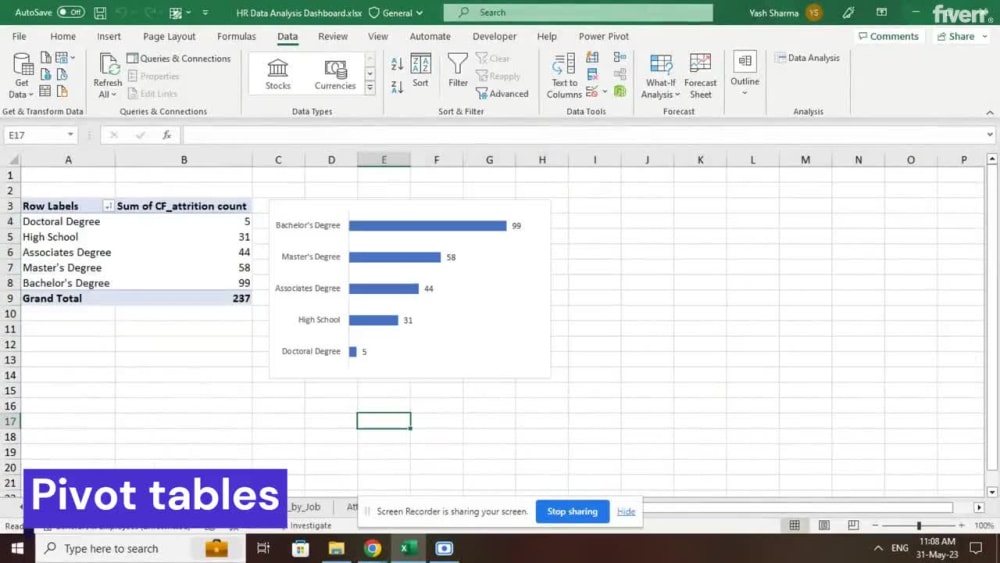Click zoom out minus button

[x=875, y=525]
